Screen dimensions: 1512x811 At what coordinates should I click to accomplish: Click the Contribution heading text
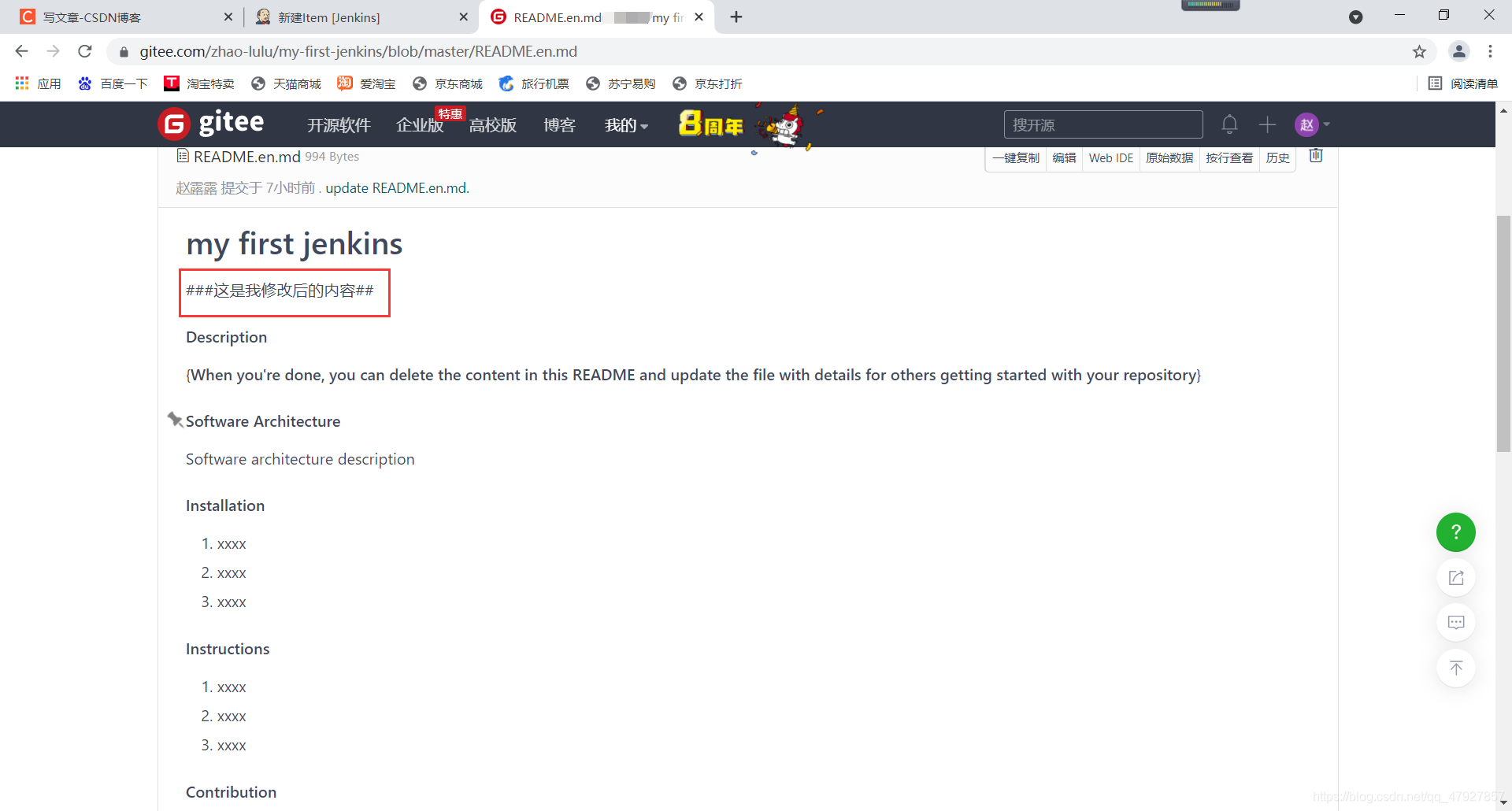coord(231,792)
